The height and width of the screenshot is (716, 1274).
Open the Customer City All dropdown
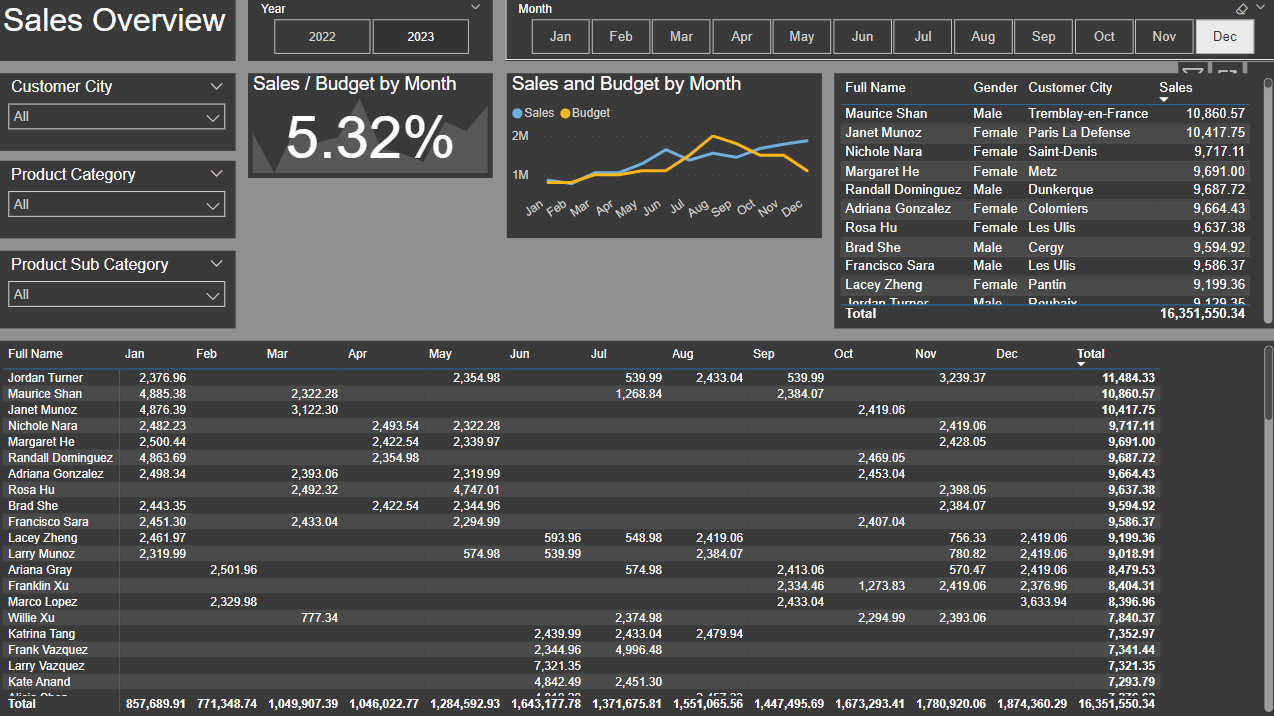(x=116, y=117)
